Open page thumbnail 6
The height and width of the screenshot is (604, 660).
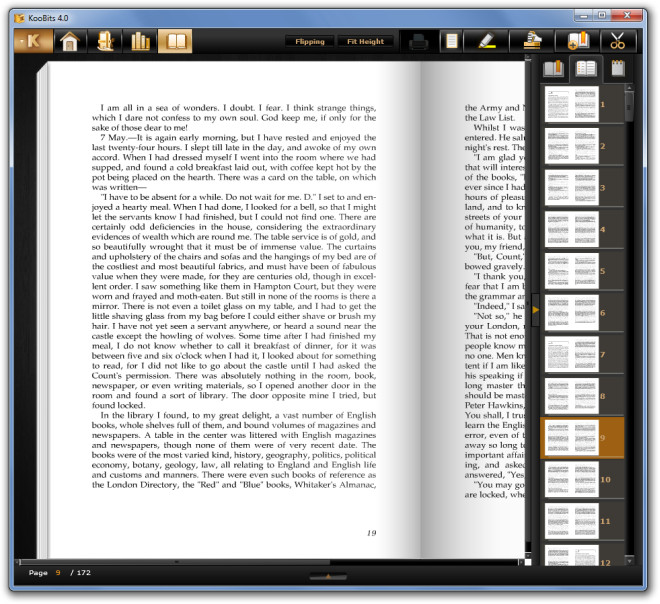click(572, 312)
